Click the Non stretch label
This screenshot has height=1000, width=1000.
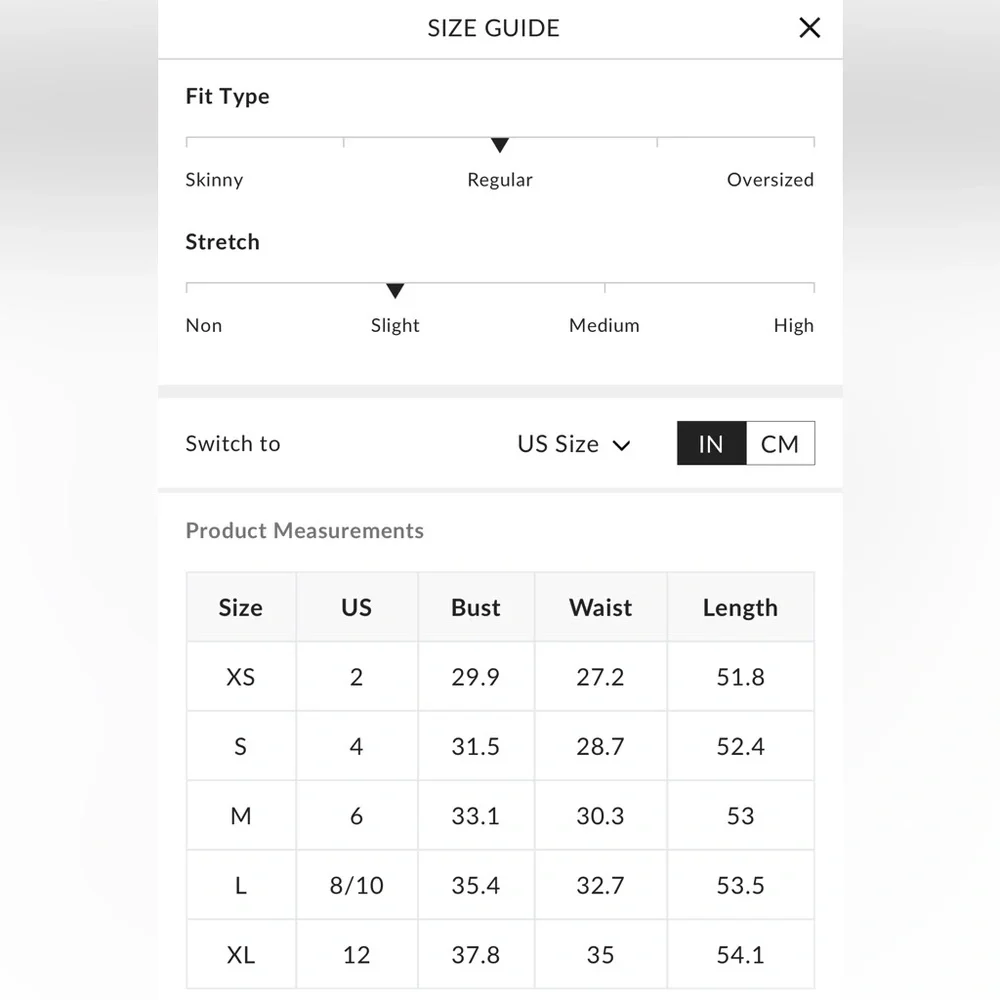coord(204,325)
